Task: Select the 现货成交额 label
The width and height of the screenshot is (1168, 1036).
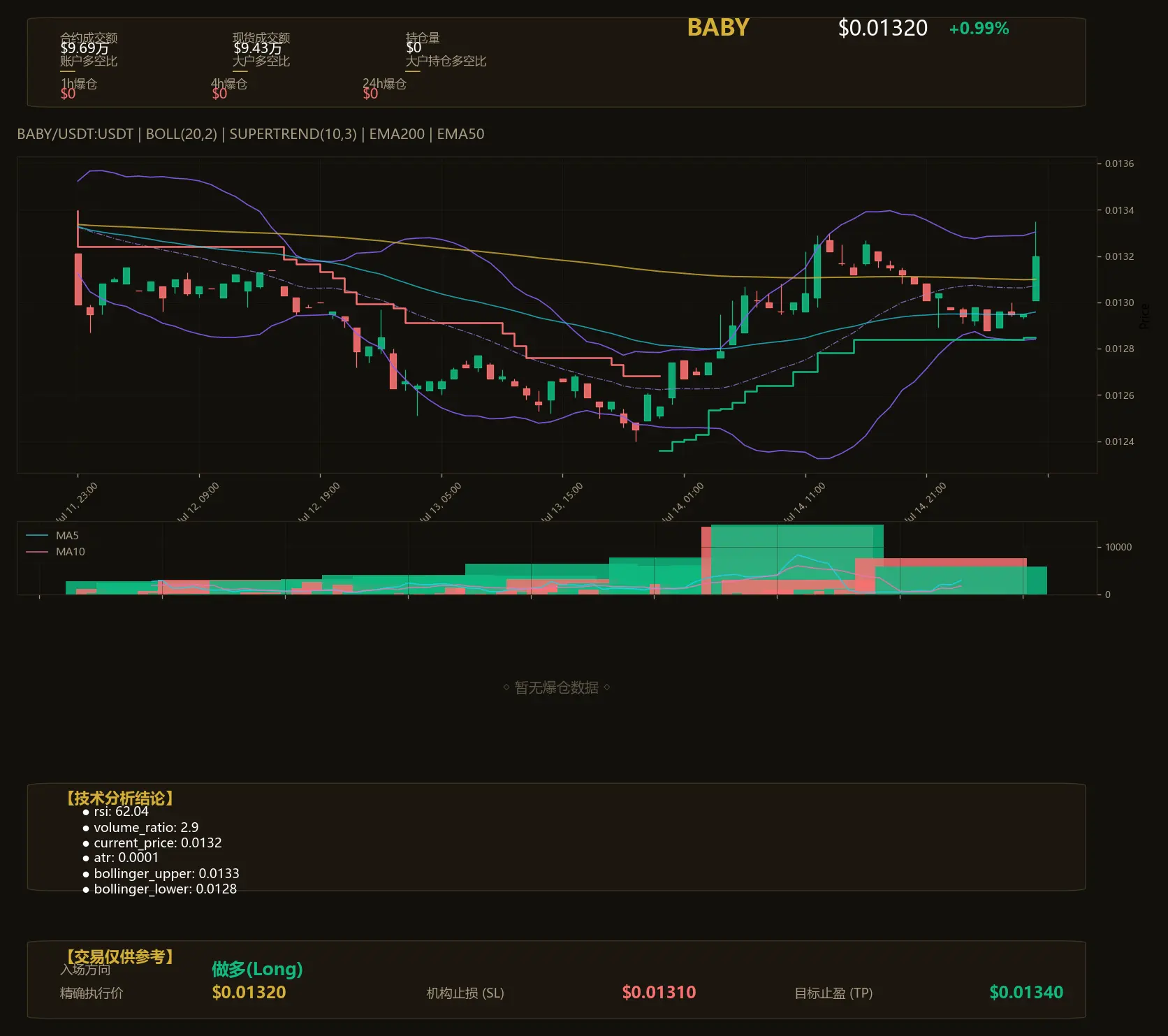Action: pos(261,38)
